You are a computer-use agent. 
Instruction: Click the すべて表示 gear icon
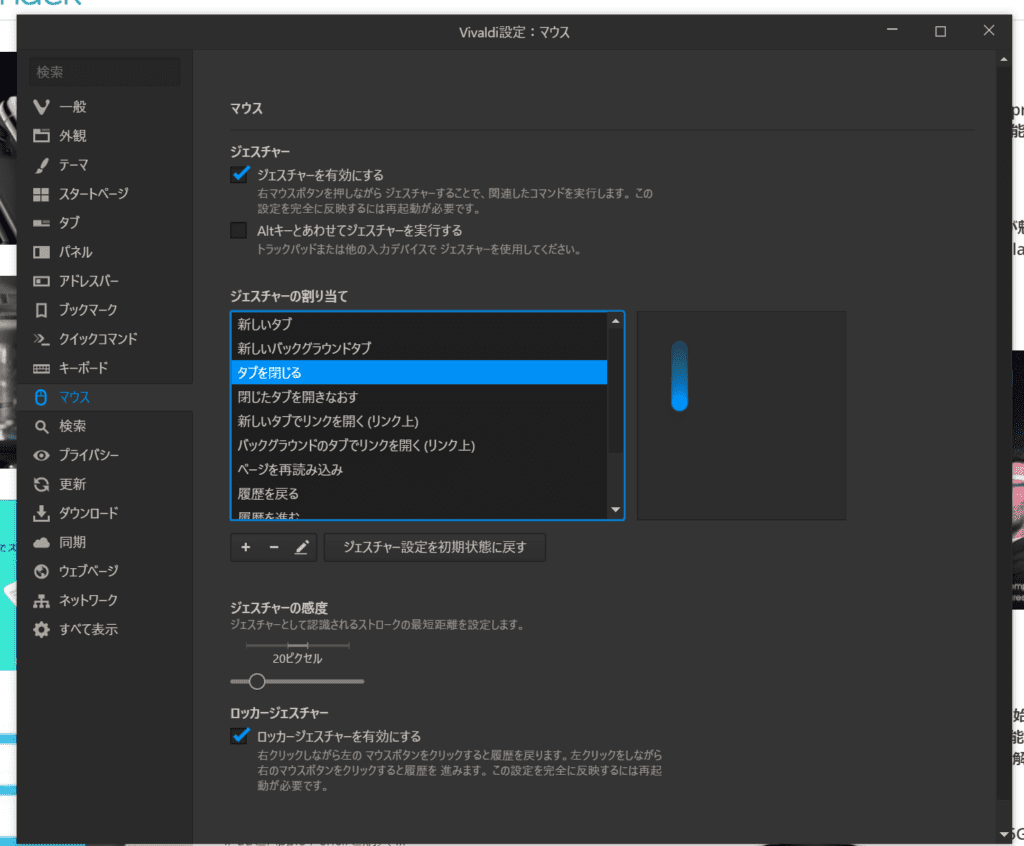coord(41,630)
